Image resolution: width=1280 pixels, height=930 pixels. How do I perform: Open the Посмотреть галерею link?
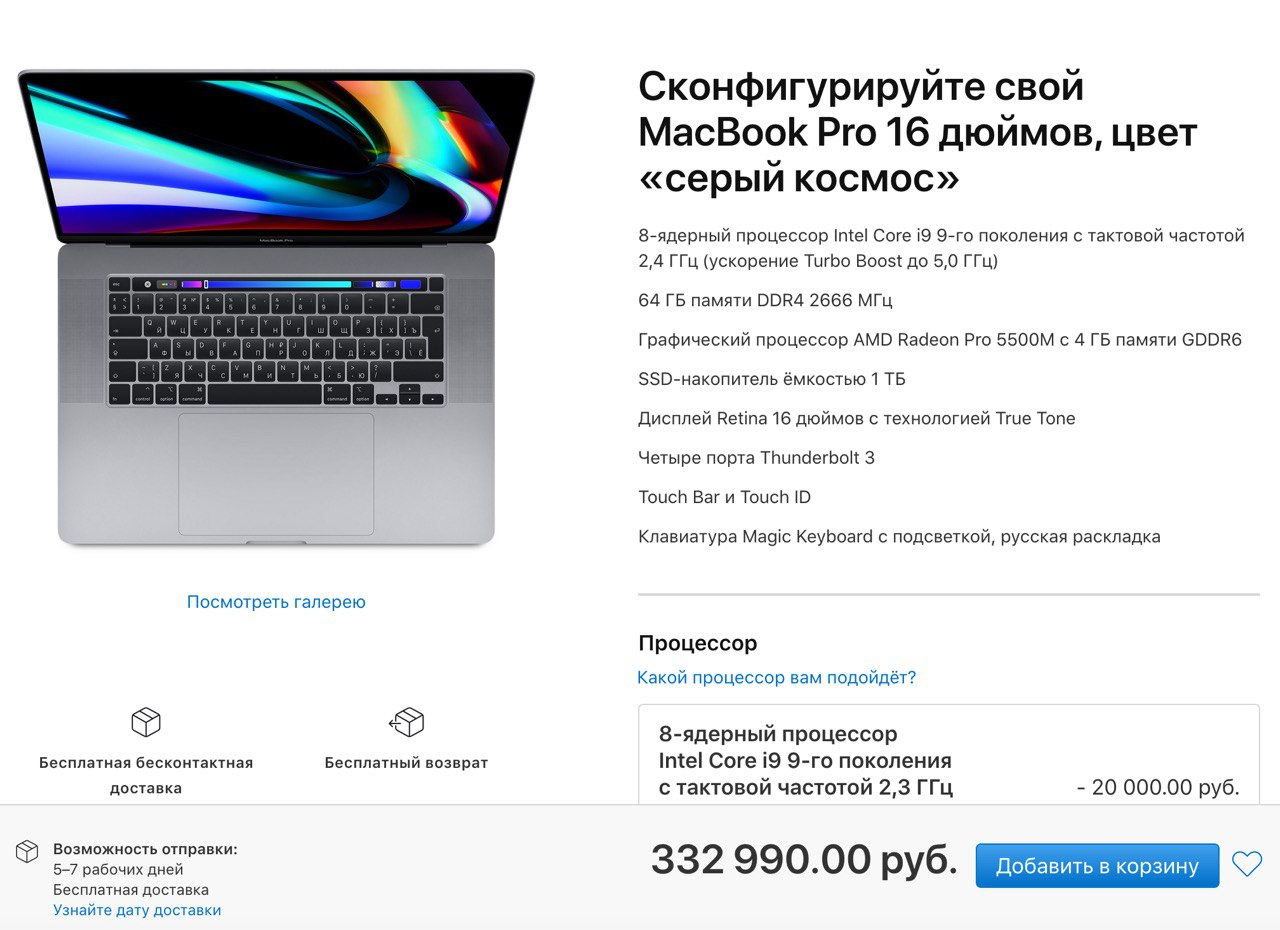pyautogui.click(x=276, y=602)
